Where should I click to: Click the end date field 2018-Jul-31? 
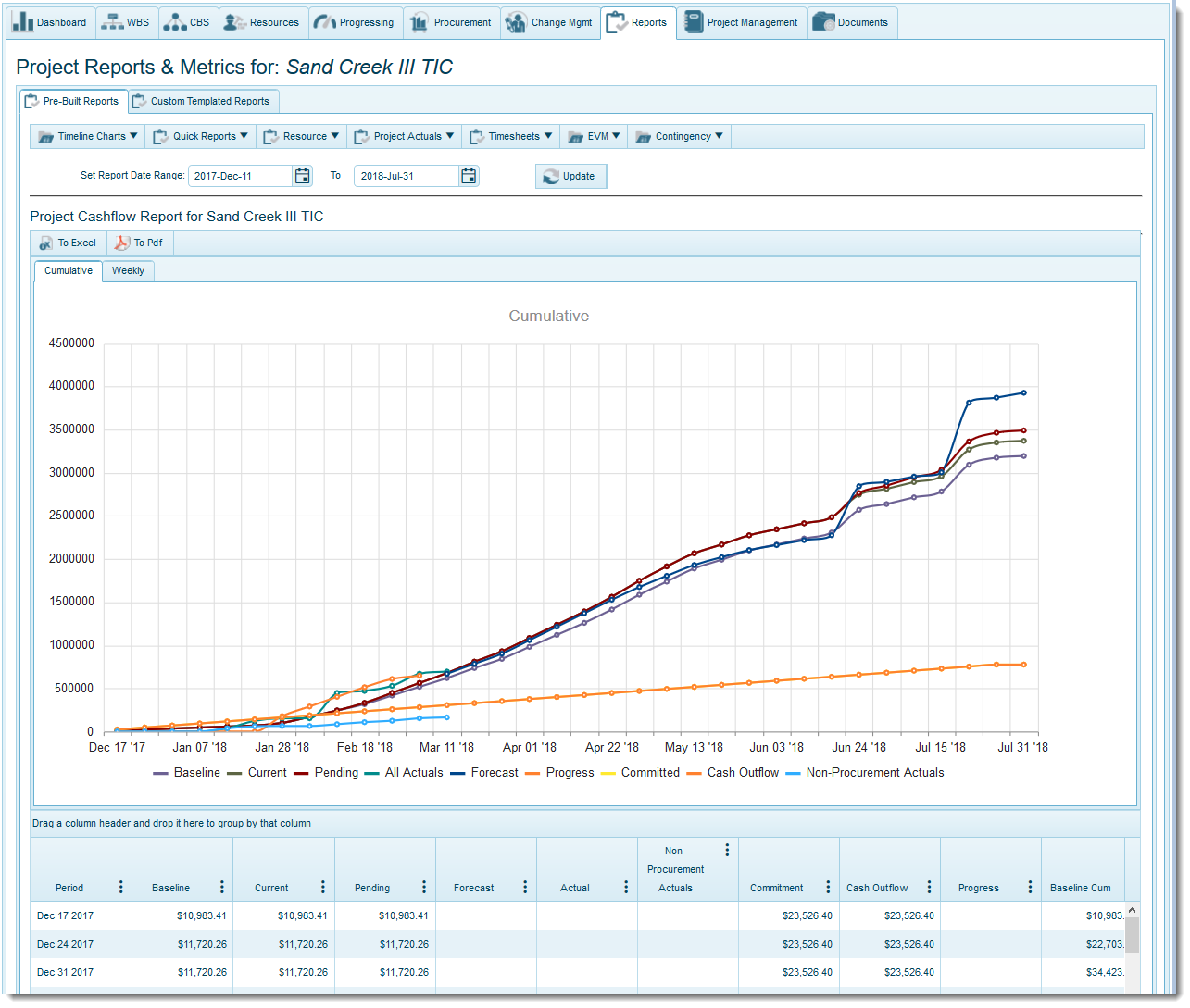coord(407,176)
